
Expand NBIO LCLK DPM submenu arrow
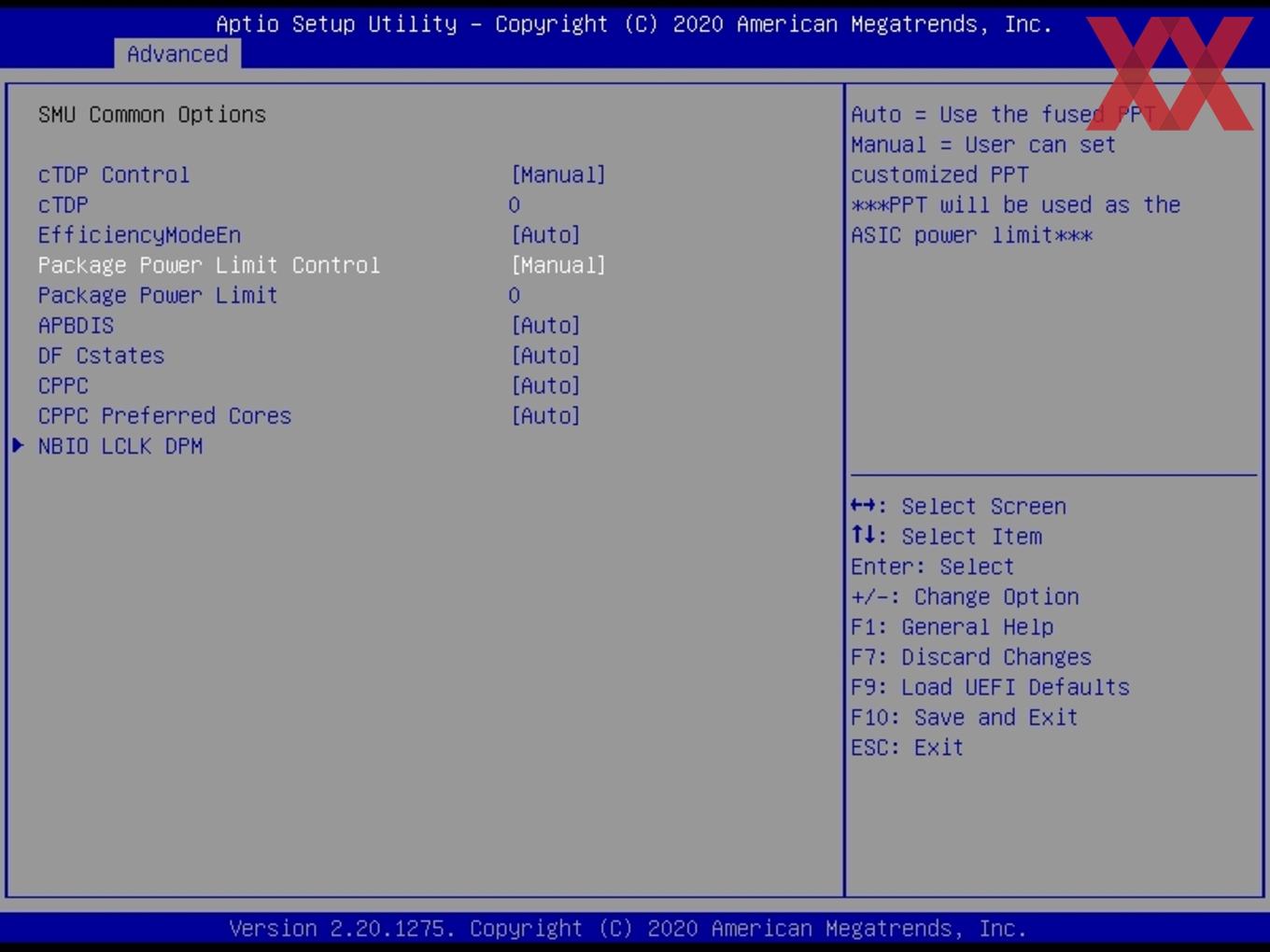[18, 445]
